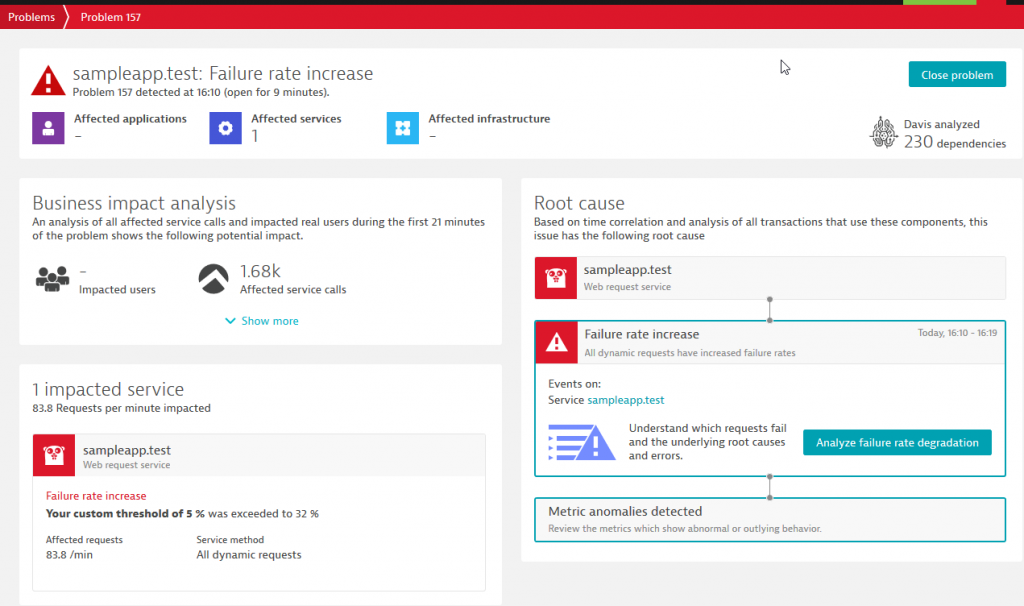Click the Failure rate increase warning icon
Viewport: 1024px width, 606px height.
(556, 342)
